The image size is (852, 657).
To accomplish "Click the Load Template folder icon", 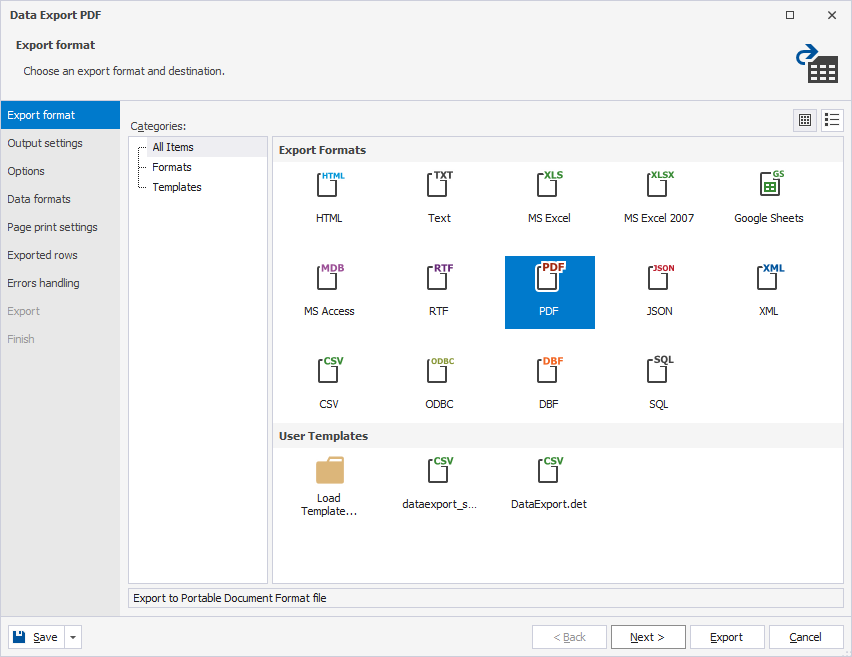I will (329, 471).
